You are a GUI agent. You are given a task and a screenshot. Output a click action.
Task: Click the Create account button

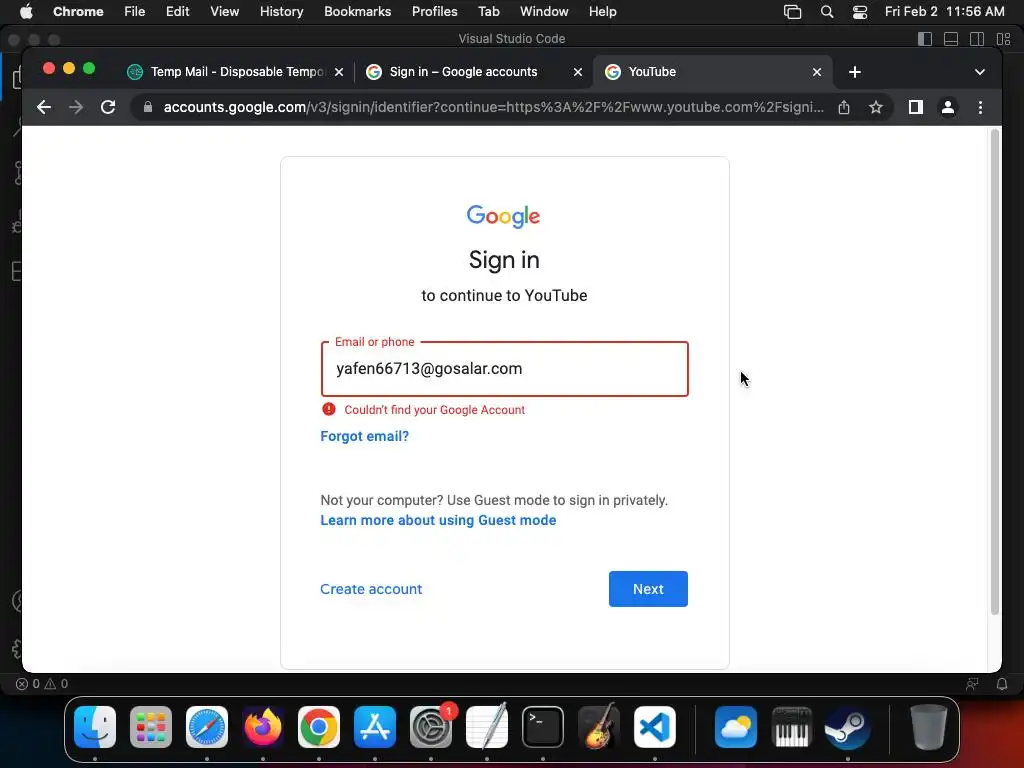point(371,589)
